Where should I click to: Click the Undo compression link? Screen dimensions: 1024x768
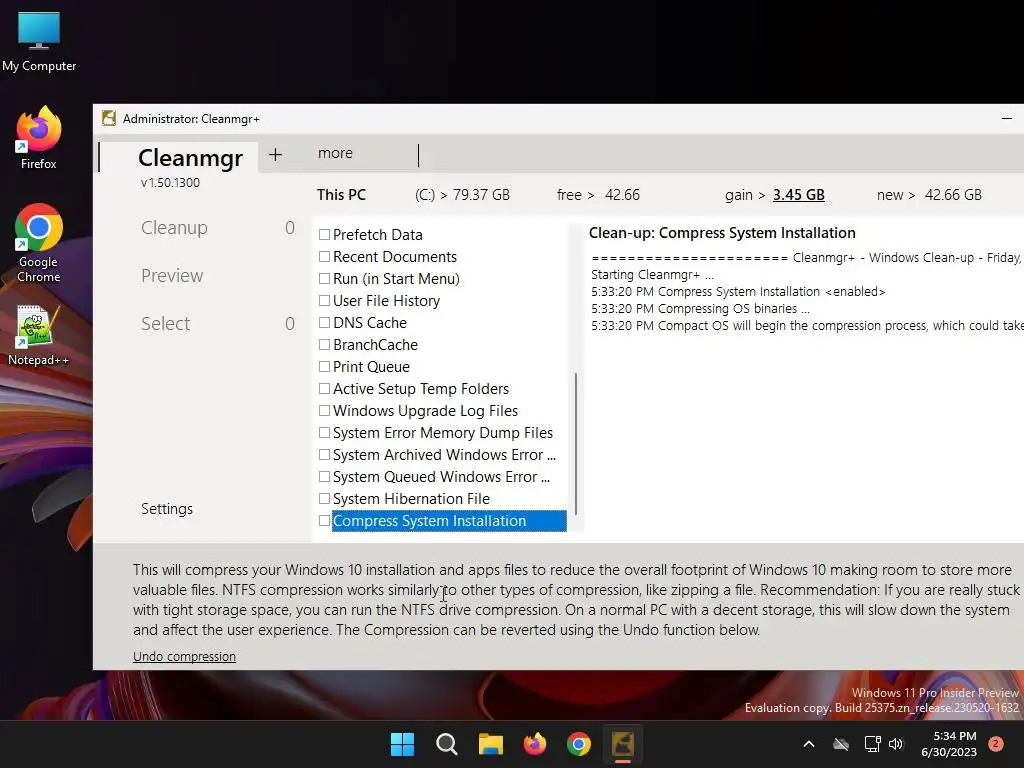tap(184, 656)
